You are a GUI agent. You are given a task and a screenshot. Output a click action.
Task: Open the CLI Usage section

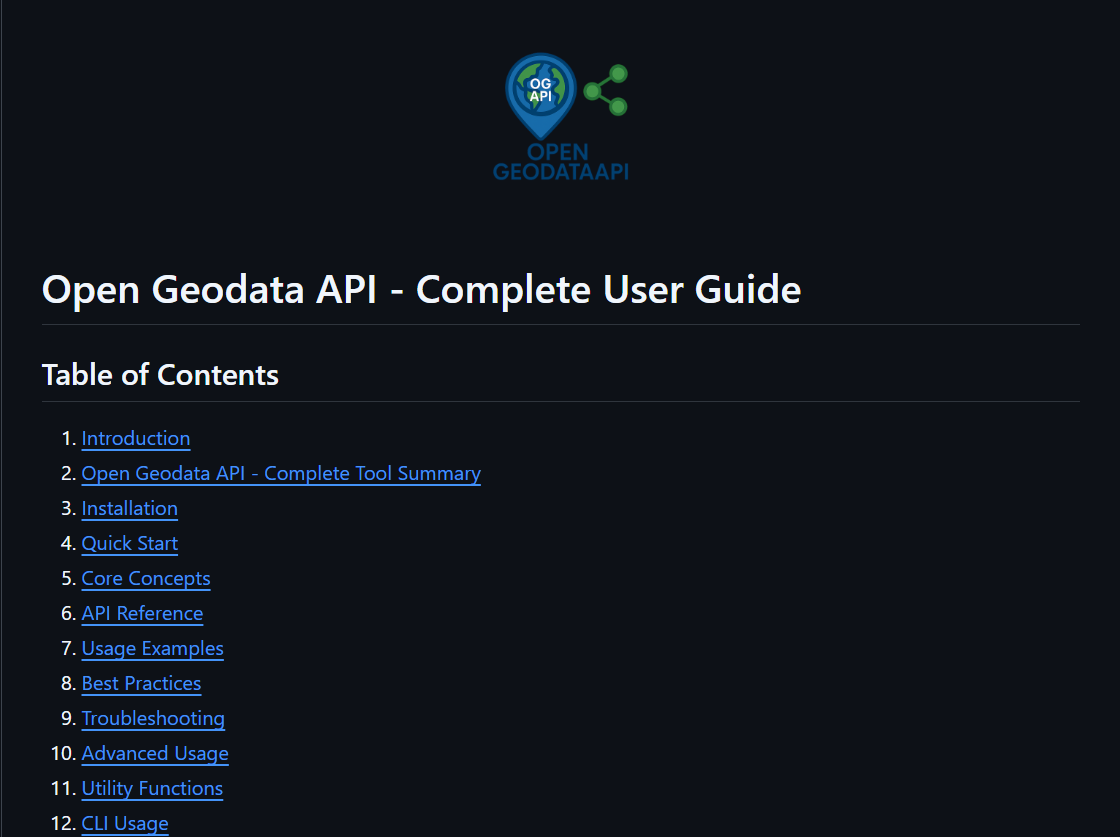(124, 822)
